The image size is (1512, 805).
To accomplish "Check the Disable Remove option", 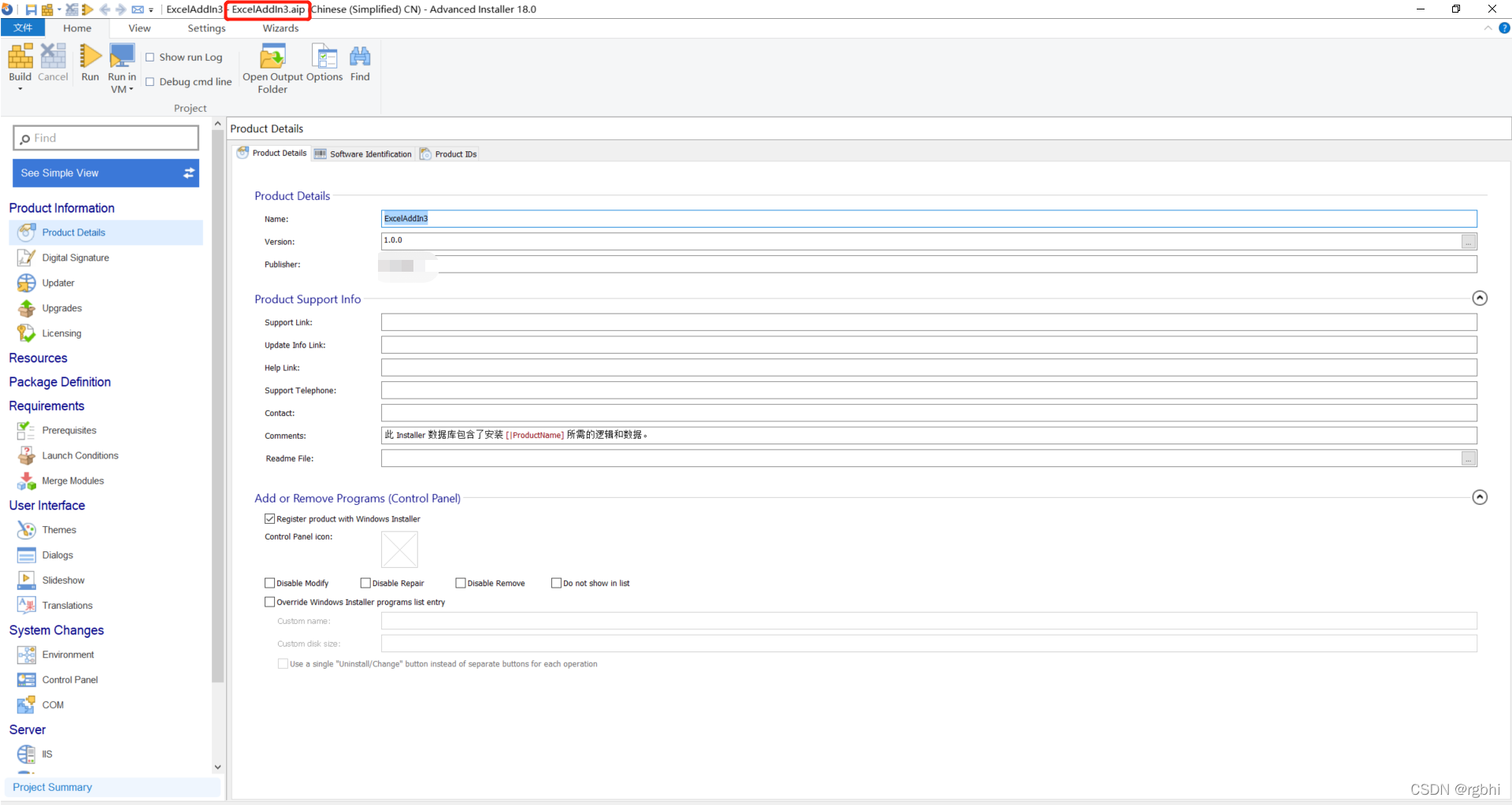I will 461,583.
